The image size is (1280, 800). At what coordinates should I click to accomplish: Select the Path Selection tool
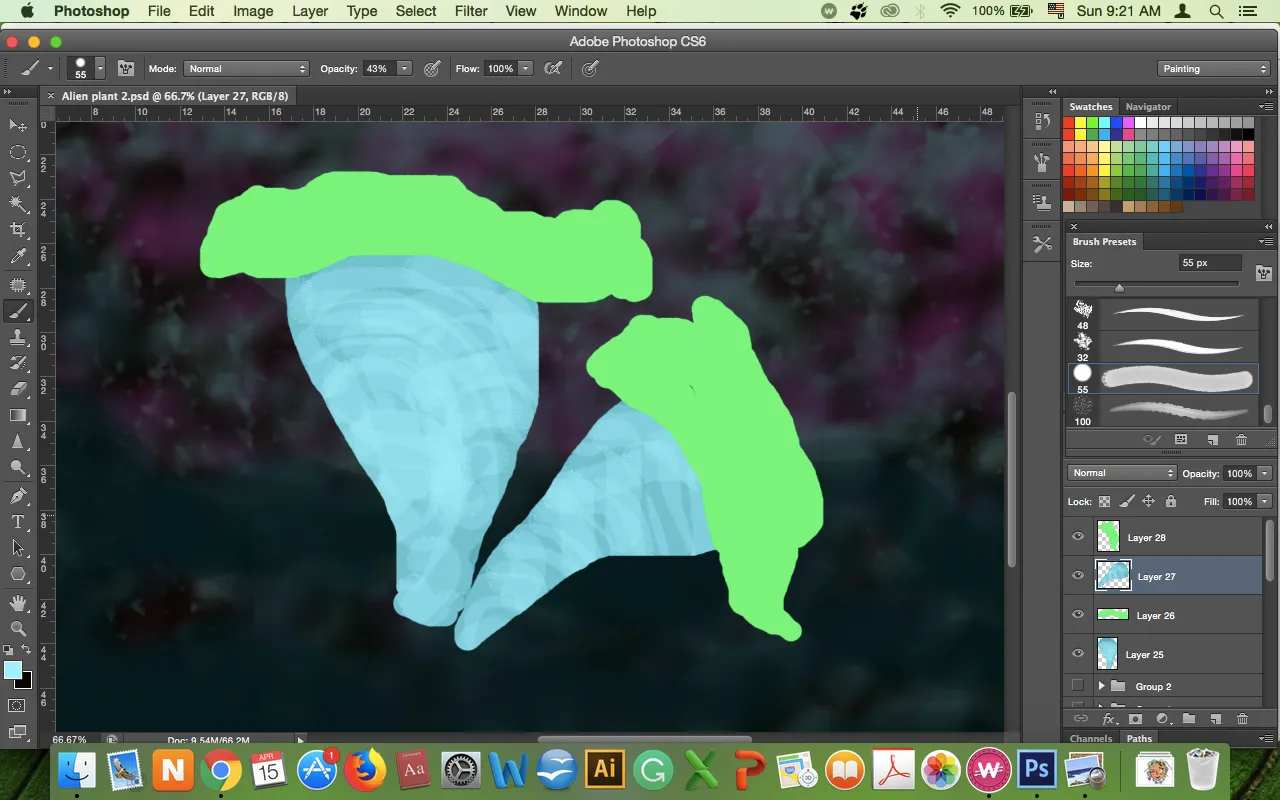point(18,548)
